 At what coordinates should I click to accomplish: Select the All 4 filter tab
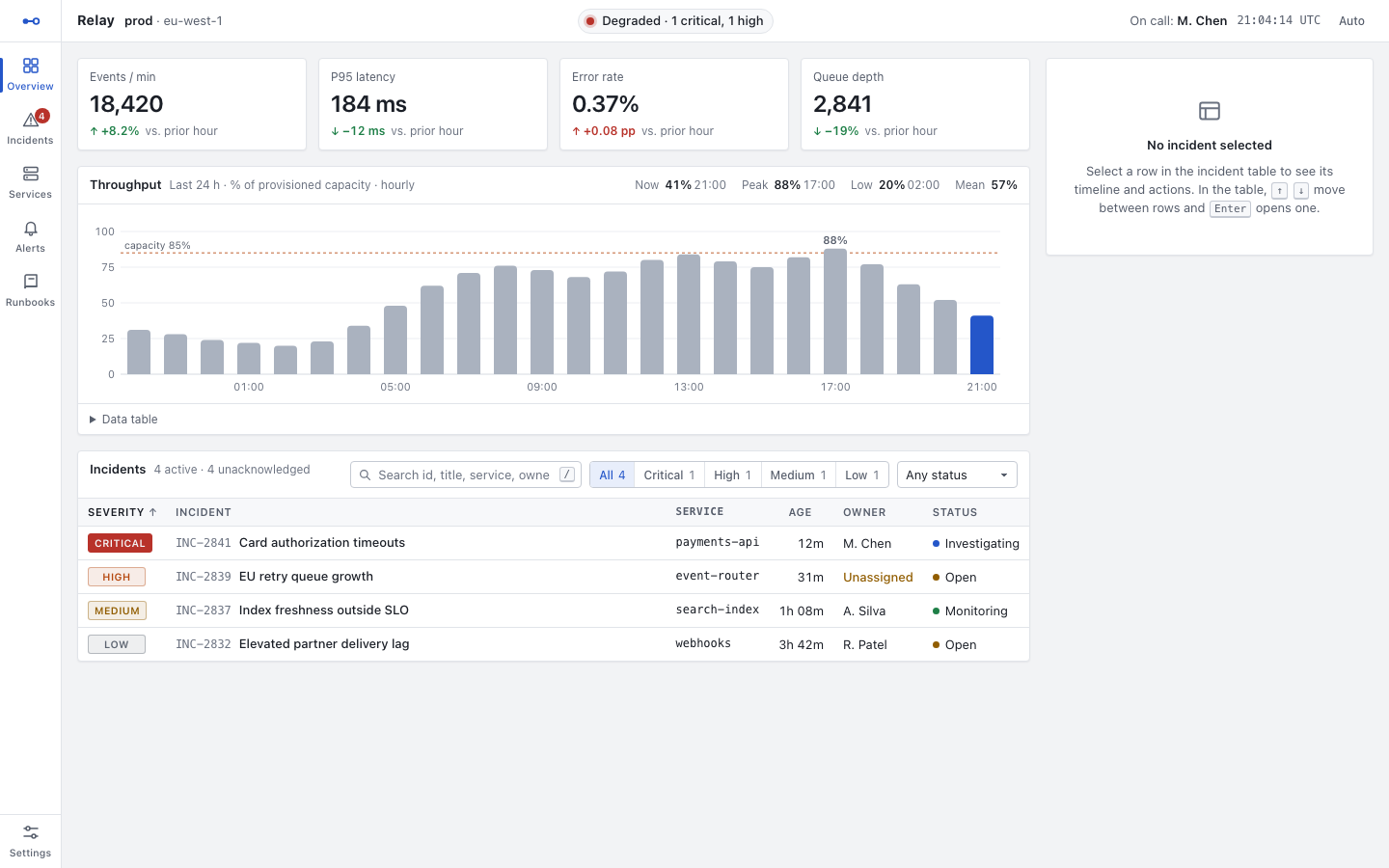612,475
